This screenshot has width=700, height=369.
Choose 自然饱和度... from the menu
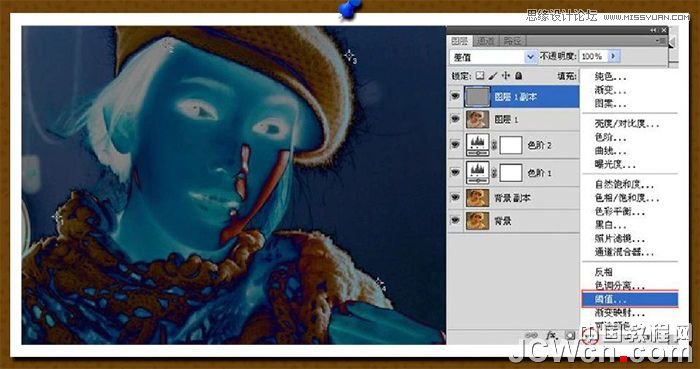pyautogui.click(x=624, y=184)
